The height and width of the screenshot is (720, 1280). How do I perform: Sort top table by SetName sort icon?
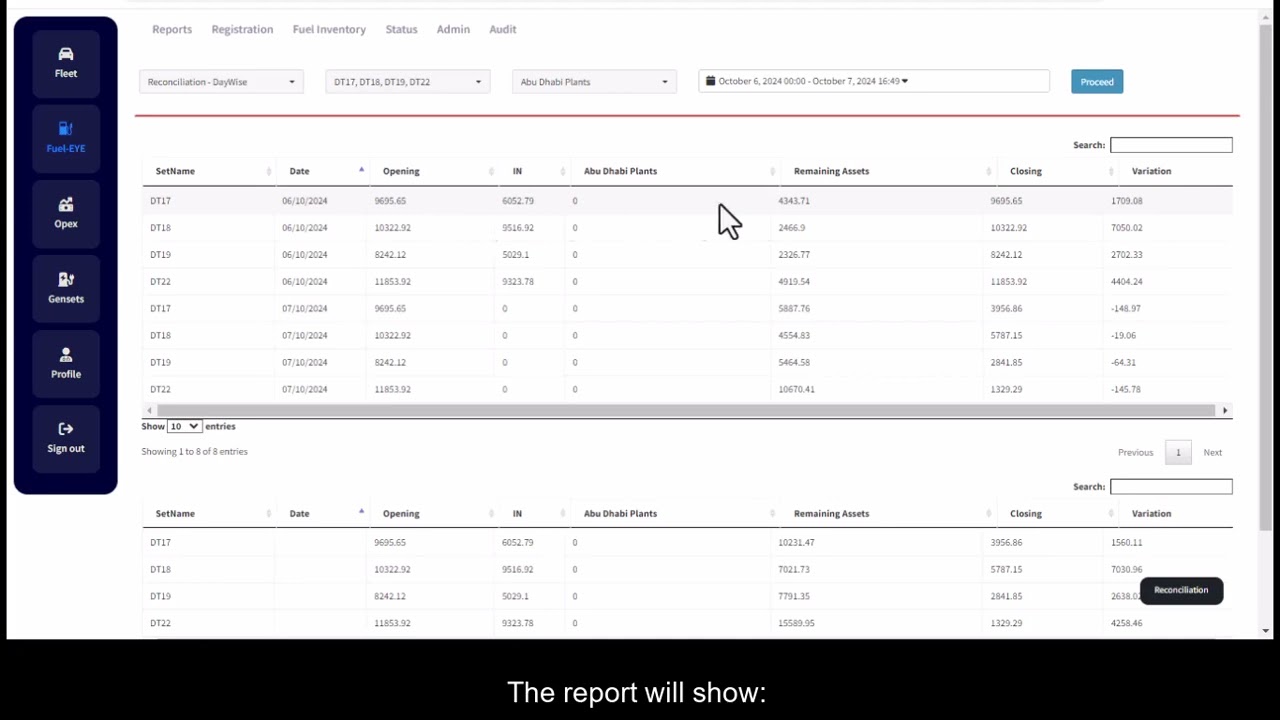click(268, 171)
